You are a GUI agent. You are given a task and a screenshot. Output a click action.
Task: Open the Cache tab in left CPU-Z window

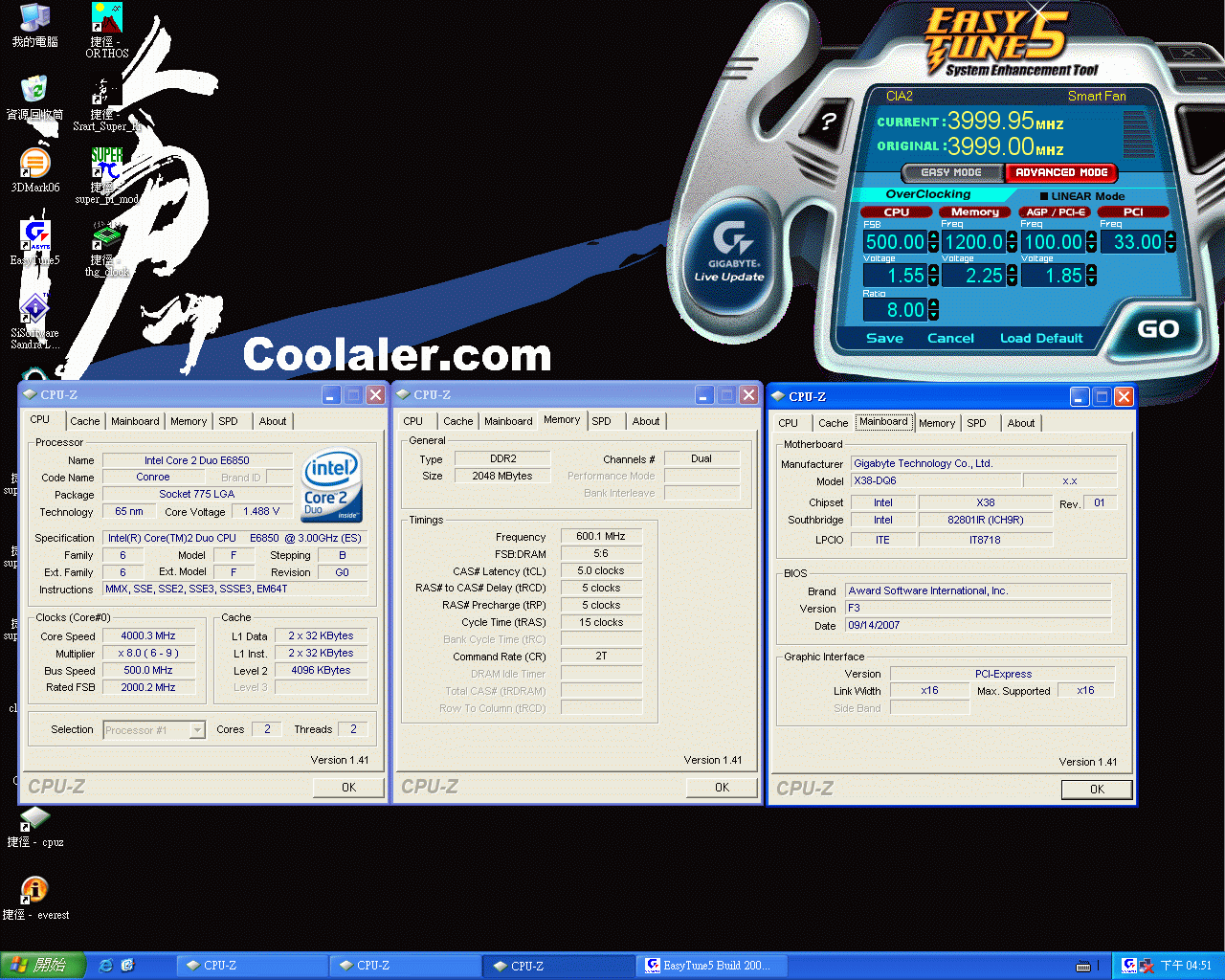coord(84,421)
